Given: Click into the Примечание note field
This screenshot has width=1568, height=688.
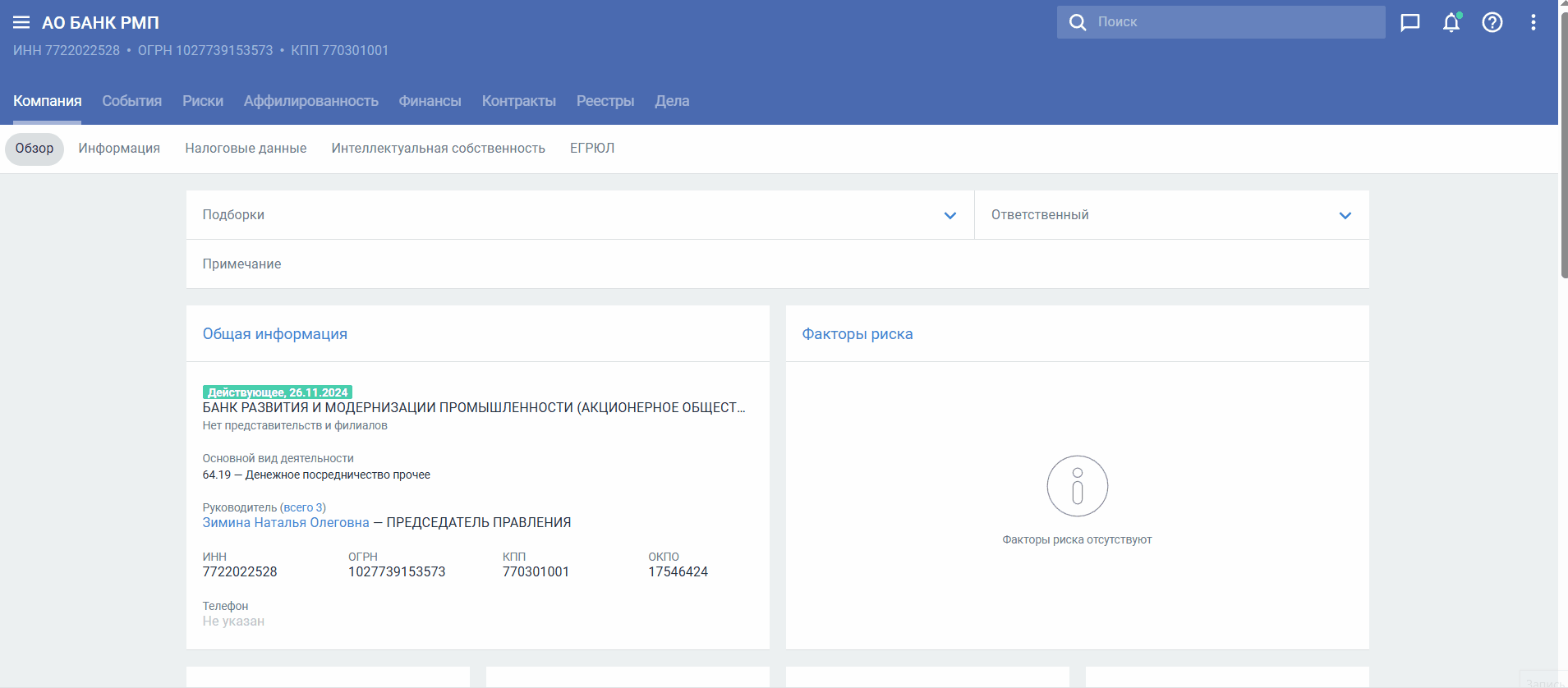Looking at the screenshot, I should 776,264.
